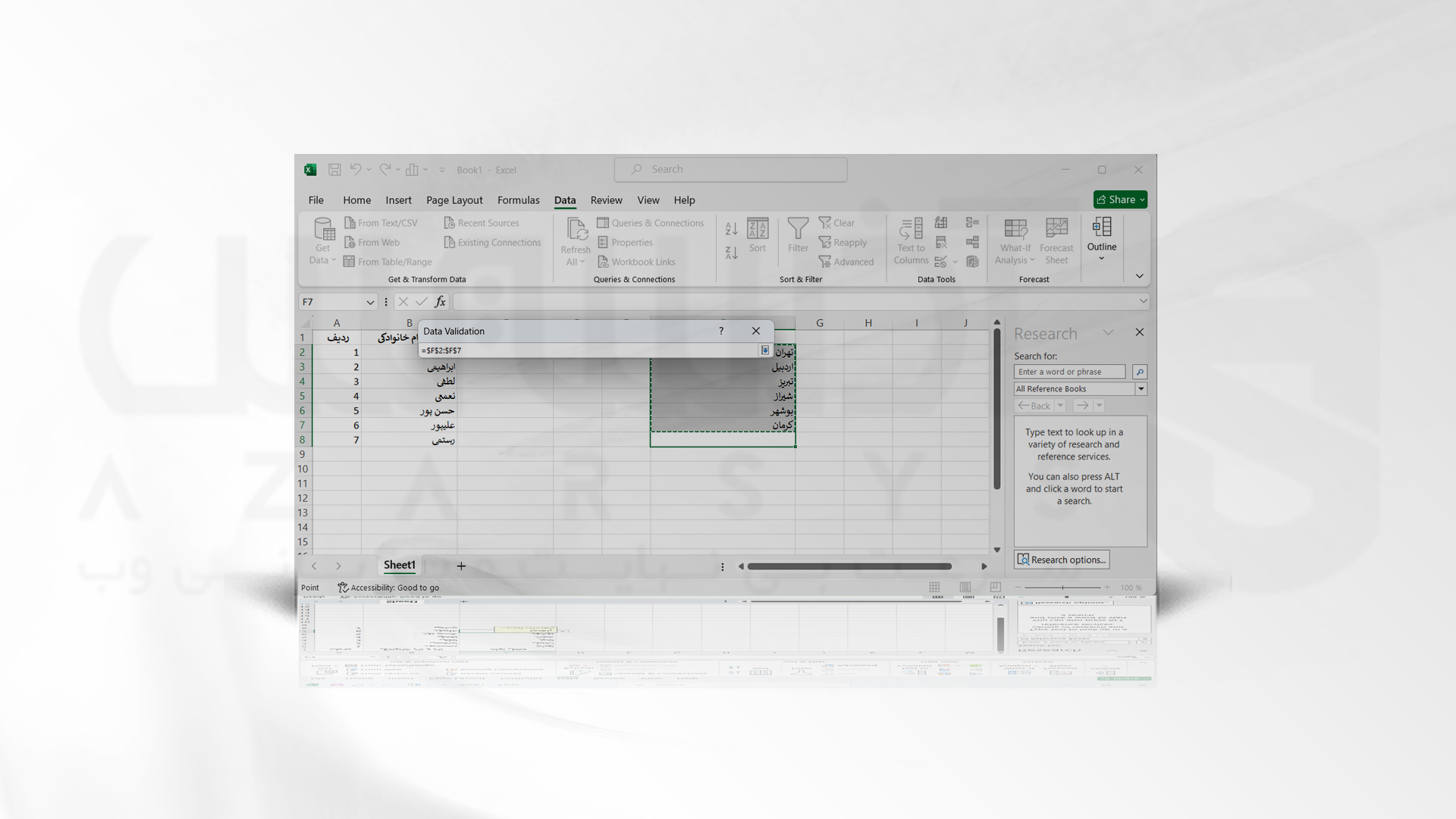The image size is (1456, 819).
Task: Click the Formulas tab in ribbon
Action: [518, 199]
